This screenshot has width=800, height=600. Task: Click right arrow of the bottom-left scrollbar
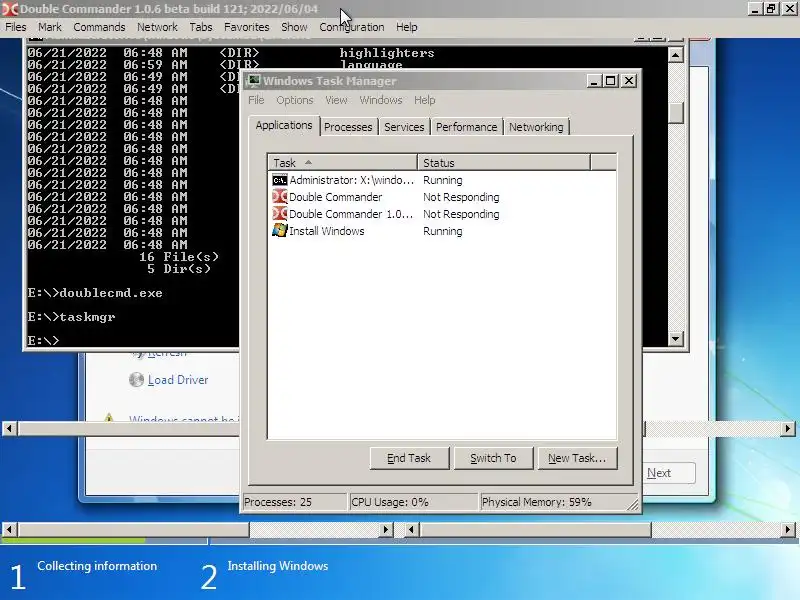pyautogui.click(x=386, y=530)
